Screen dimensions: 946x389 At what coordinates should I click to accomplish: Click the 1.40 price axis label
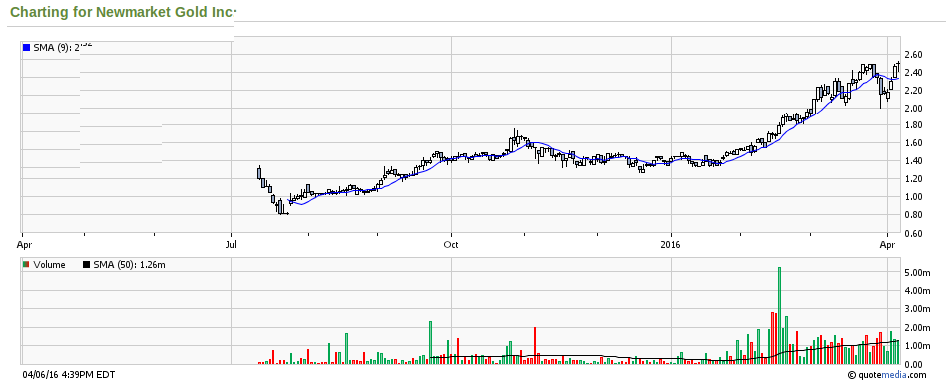(914, 161)
